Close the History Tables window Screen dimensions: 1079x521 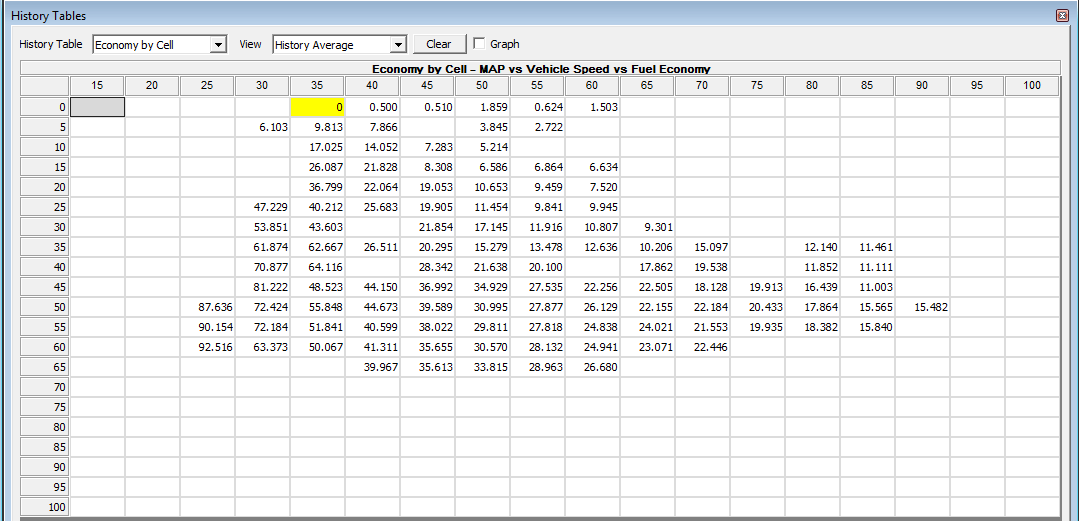(x=1062, y=16)
